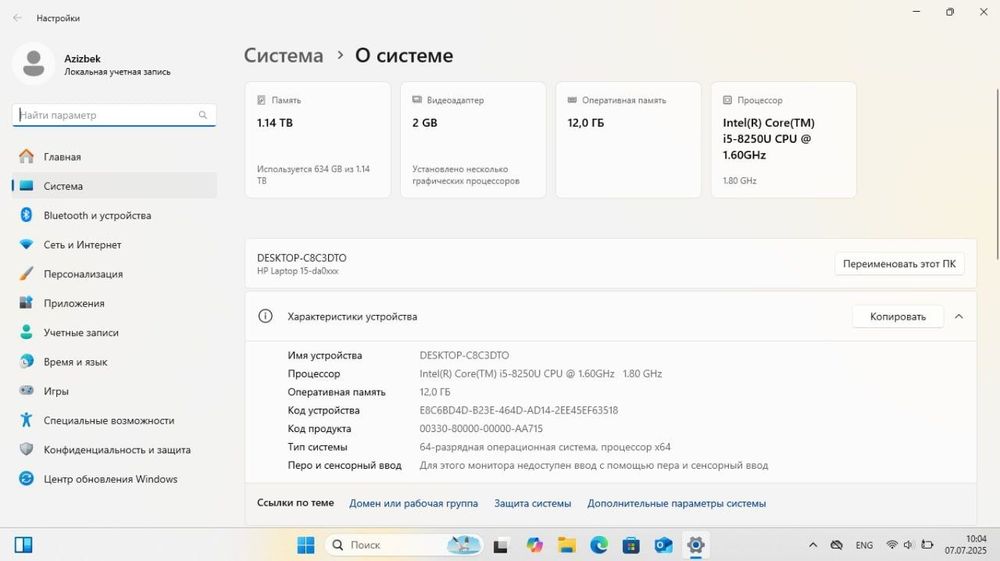Click the taskbar Поиск search box
Viewport: 1000px width, 561px height.
coord(404,545)
